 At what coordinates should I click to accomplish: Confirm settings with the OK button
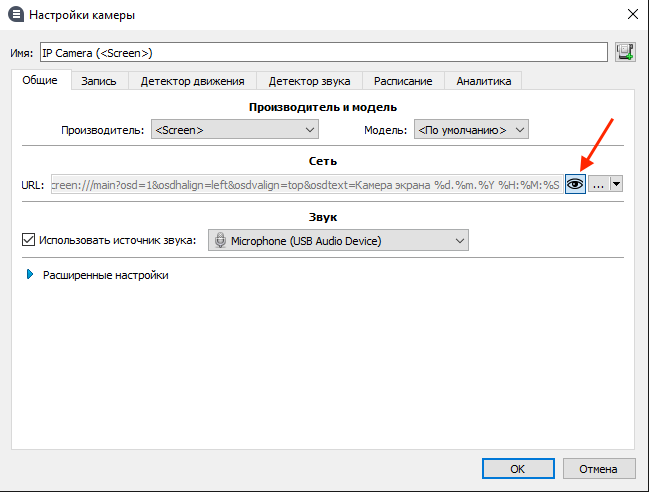(517, 467)
